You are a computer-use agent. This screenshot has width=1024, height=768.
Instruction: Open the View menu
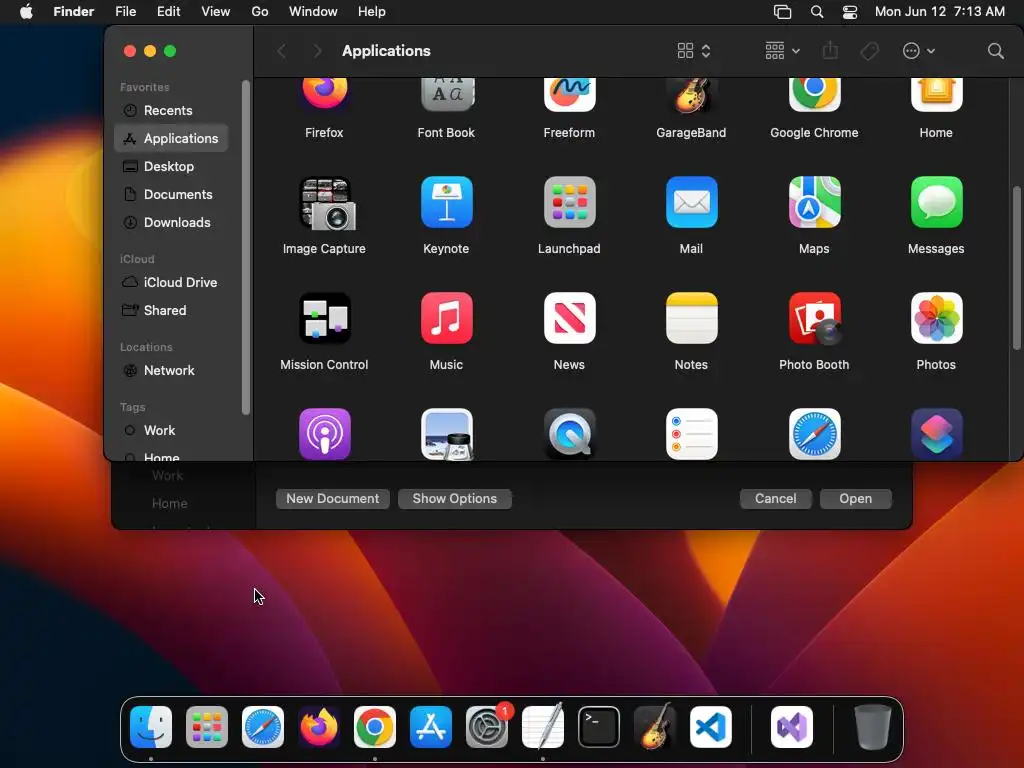pos(216,12)
